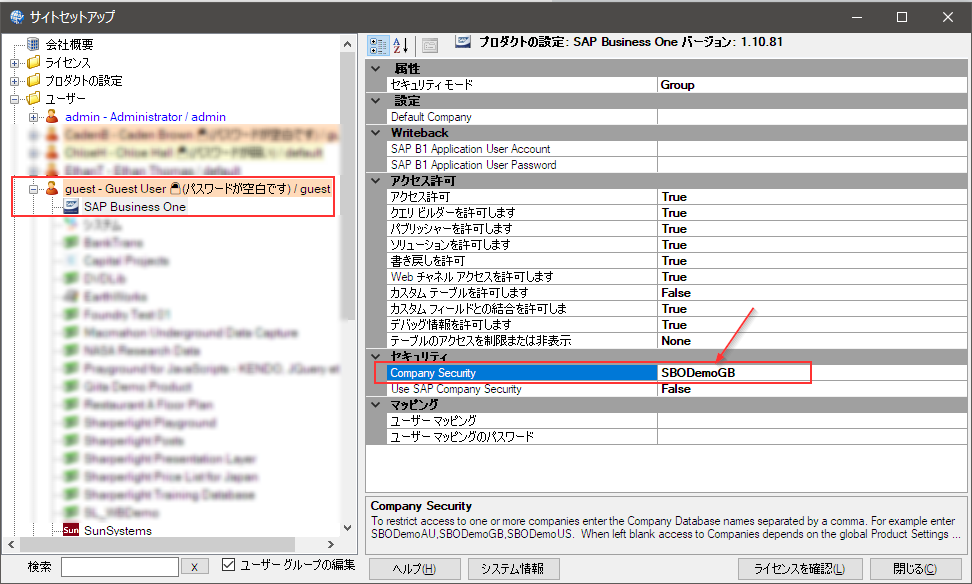The image size is (972, 584).
Task: Click the セキュリティ モード value Group
Action: click(812, 84)
